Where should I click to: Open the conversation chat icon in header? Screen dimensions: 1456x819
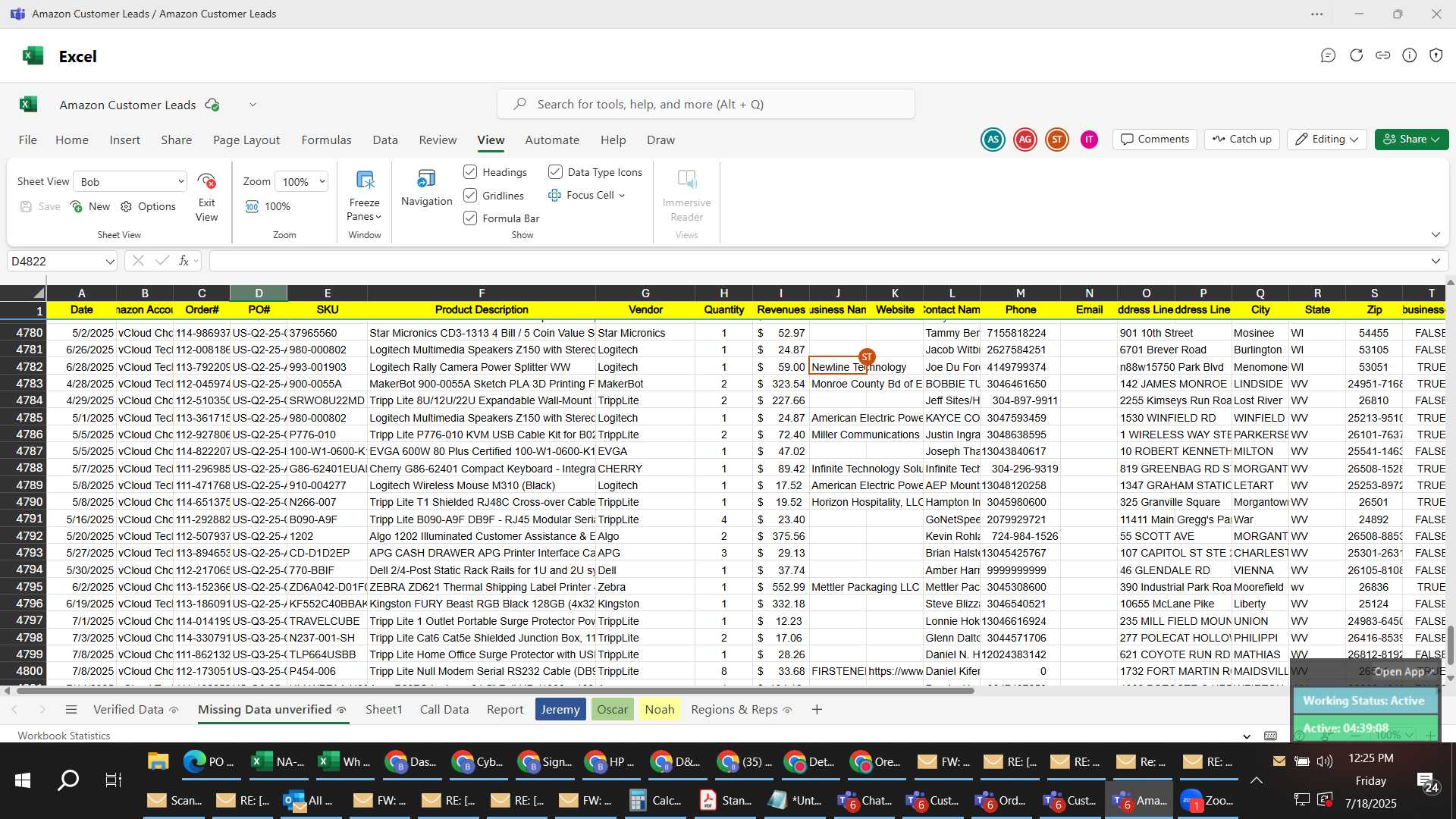[1328, 55]
